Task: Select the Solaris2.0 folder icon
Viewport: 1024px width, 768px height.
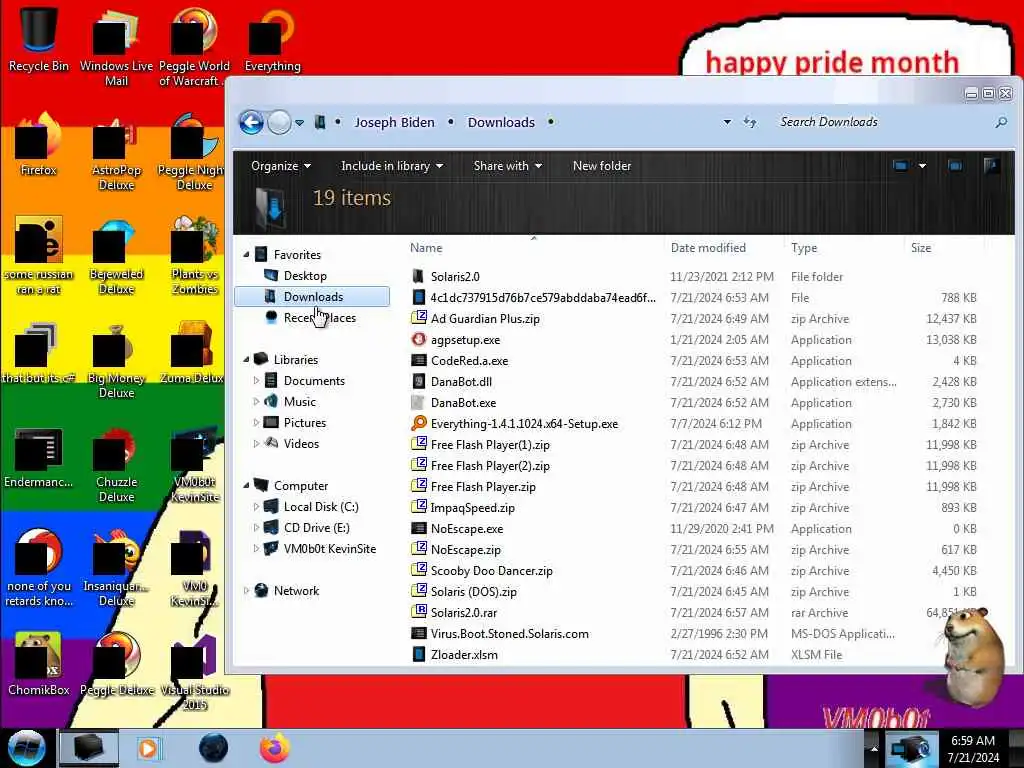Action: 419,276
